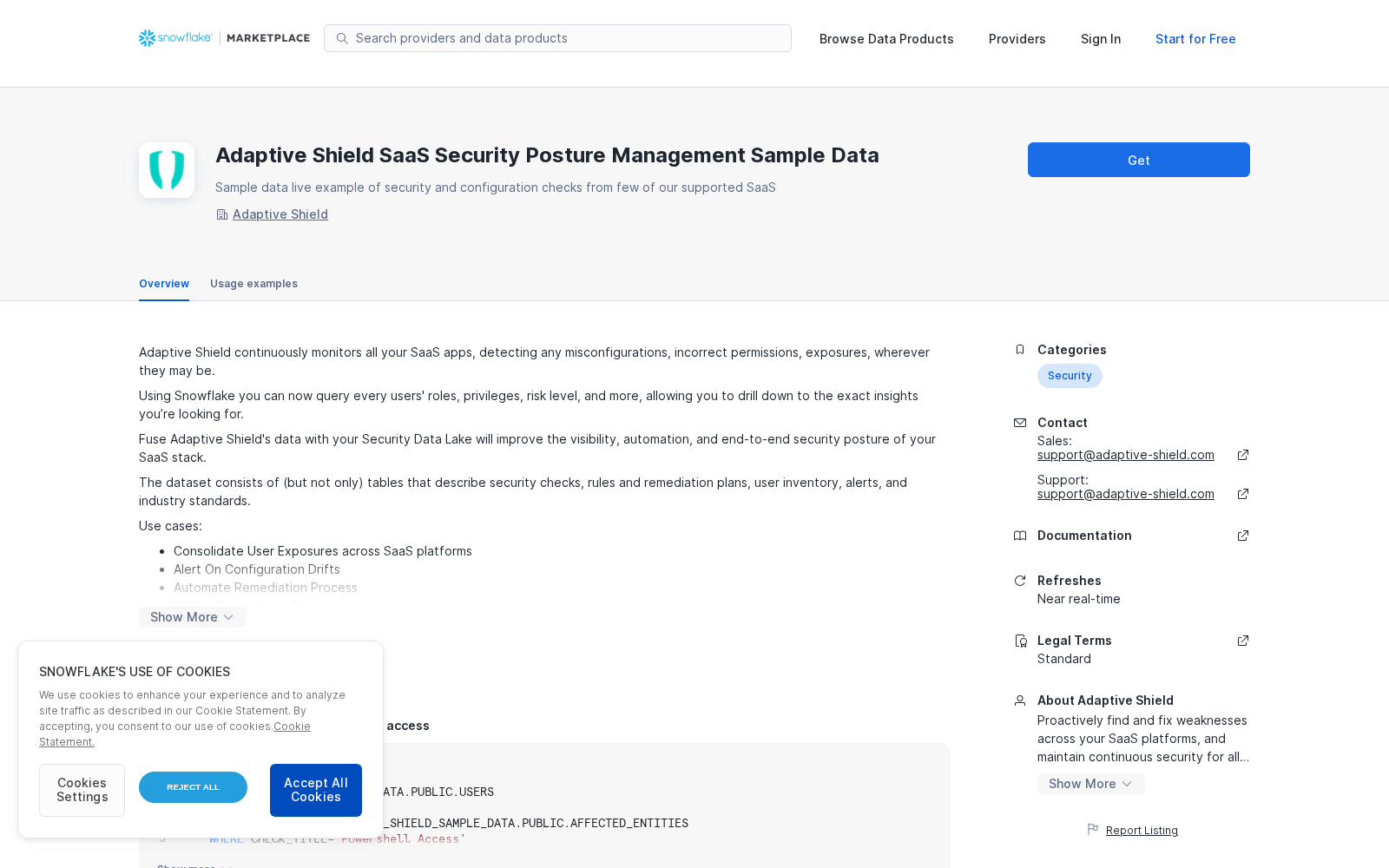Open external link icon next to Support email
Image resolution: width=1389 pixels, height=868 pixels.
1243,494
